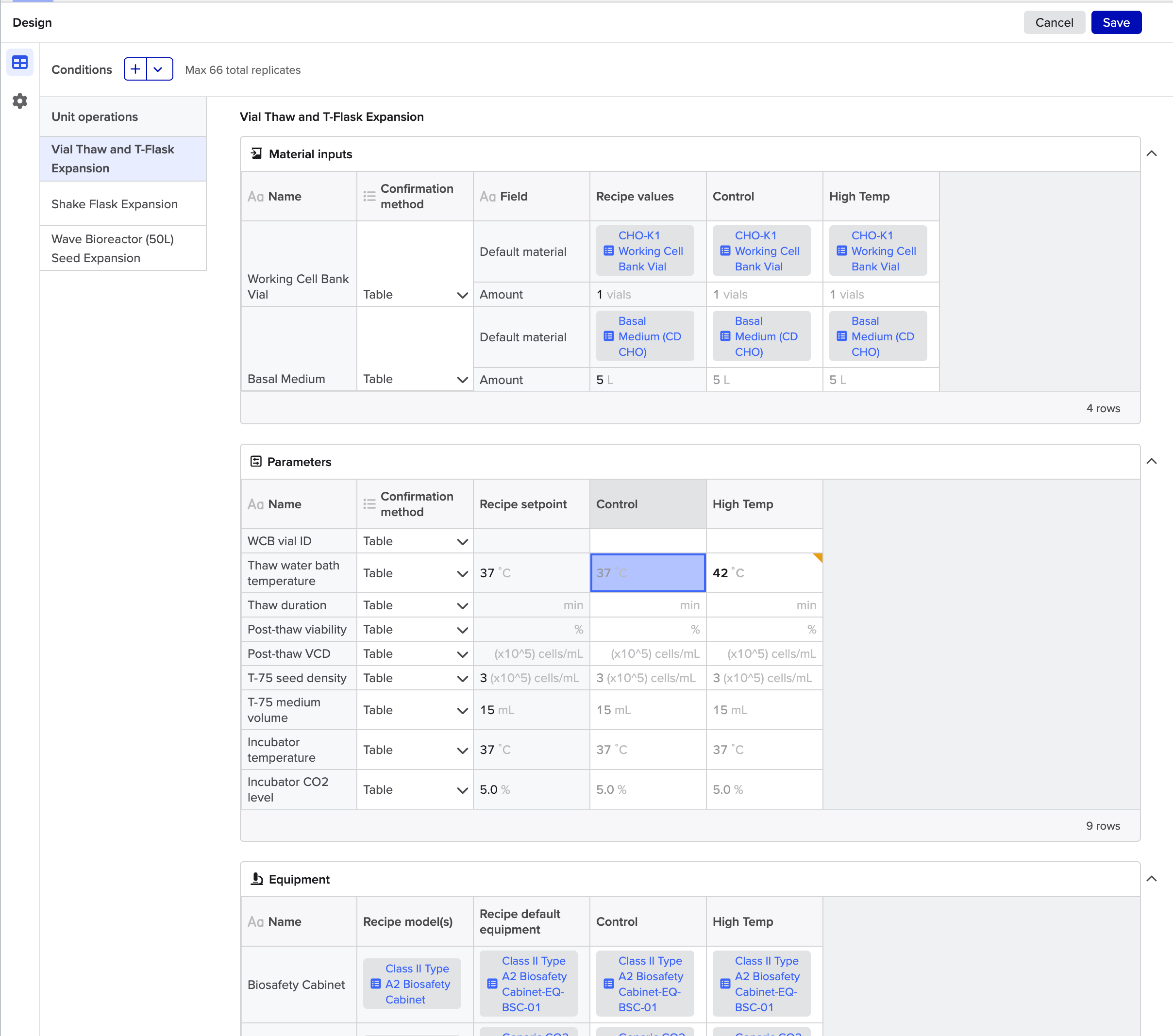Click Control Post-thaw VCD cells/mL cell
Viewport: 1173px width, 1036px height.
click(647, 654)
